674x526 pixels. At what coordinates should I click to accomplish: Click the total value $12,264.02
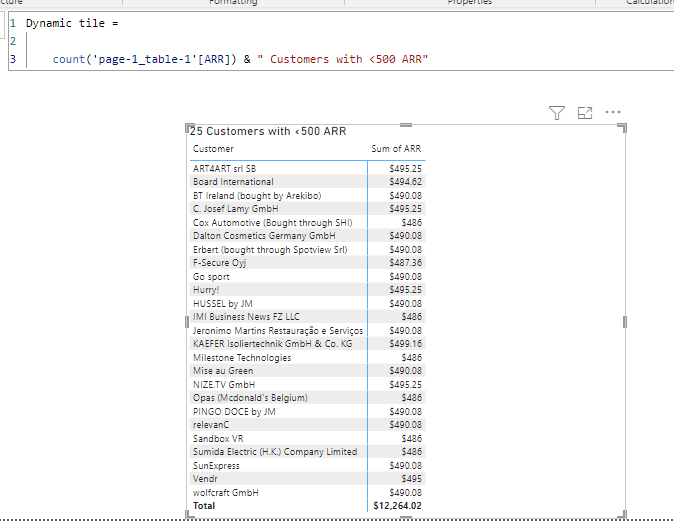[x=397, y=506]
